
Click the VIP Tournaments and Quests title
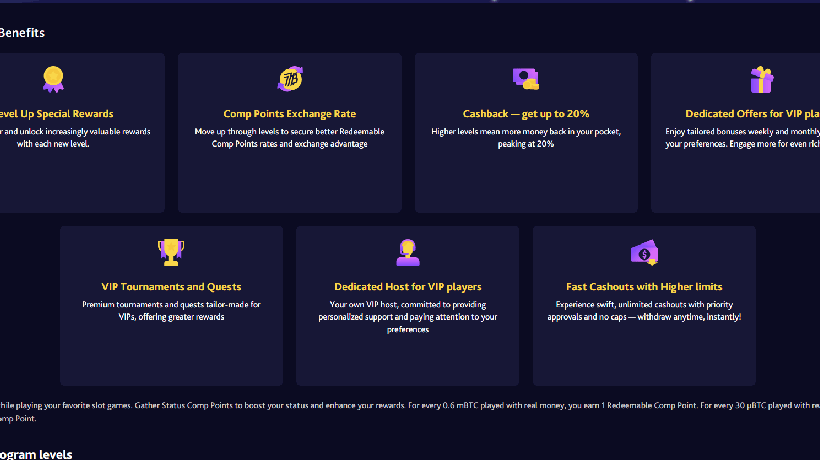click(171, 287)
